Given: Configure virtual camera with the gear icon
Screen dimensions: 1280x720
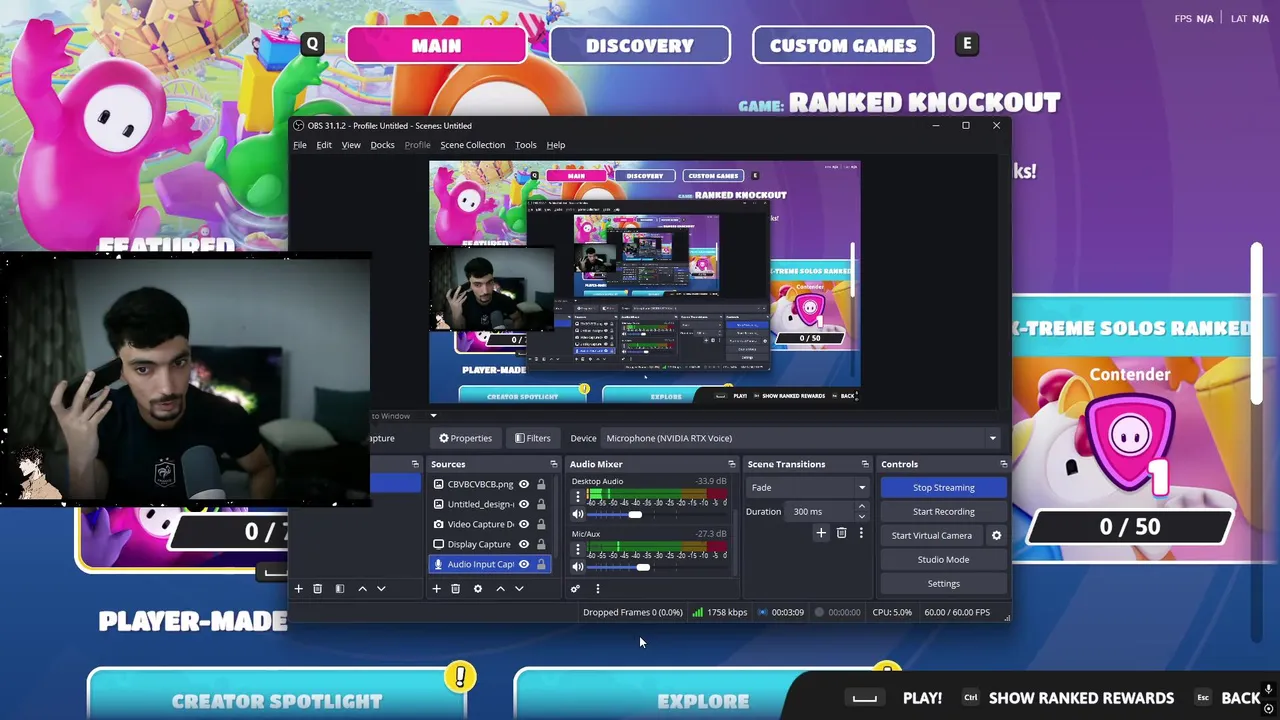Looking at the screenshot, I should pos(996,536).
